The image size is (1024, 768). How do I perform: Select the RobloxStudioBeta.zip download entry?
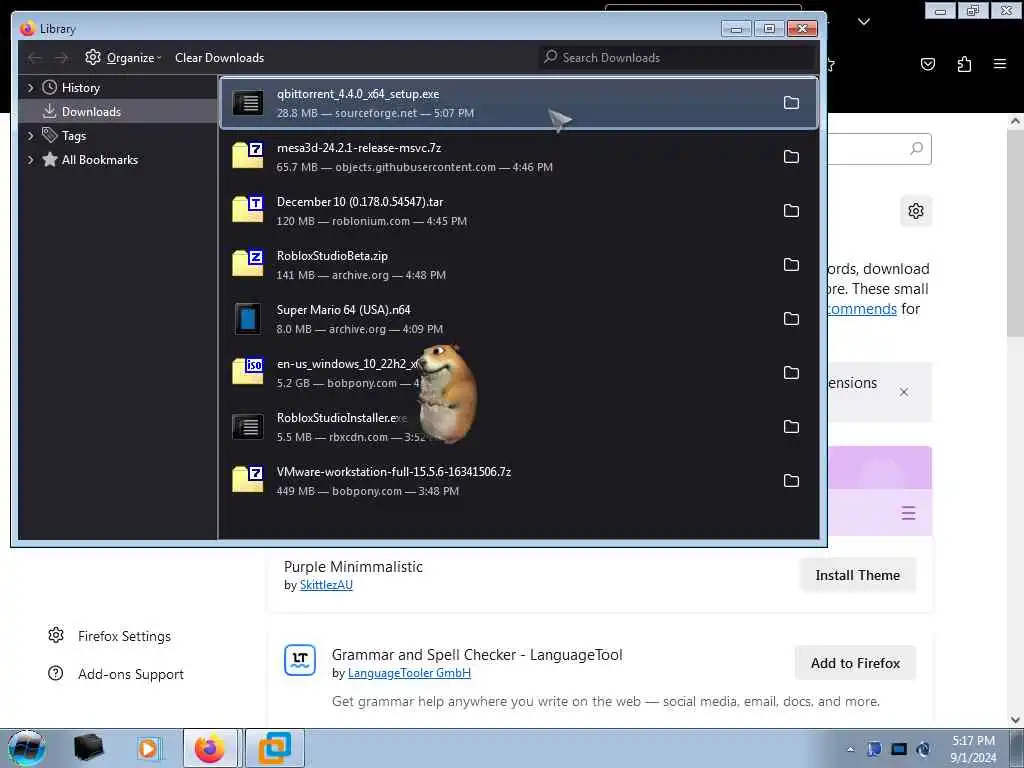coord(519,264)
